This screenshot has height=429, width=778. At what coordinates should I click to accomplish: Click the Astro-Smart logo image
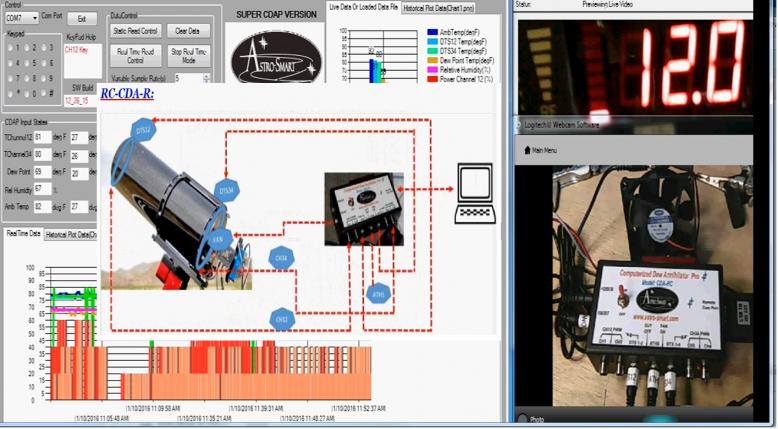(x=276, y=58)
